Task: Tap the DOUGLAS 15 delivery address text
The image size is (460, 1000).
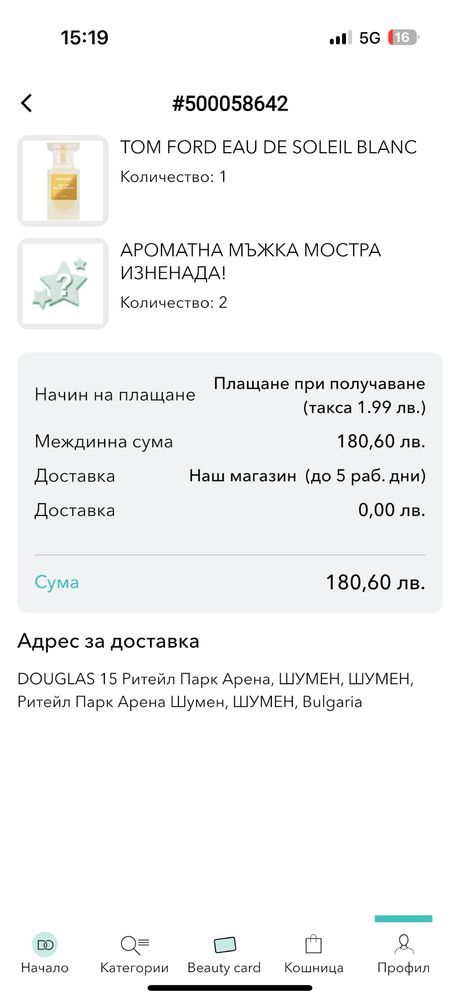Action: (x=216, y=691)
